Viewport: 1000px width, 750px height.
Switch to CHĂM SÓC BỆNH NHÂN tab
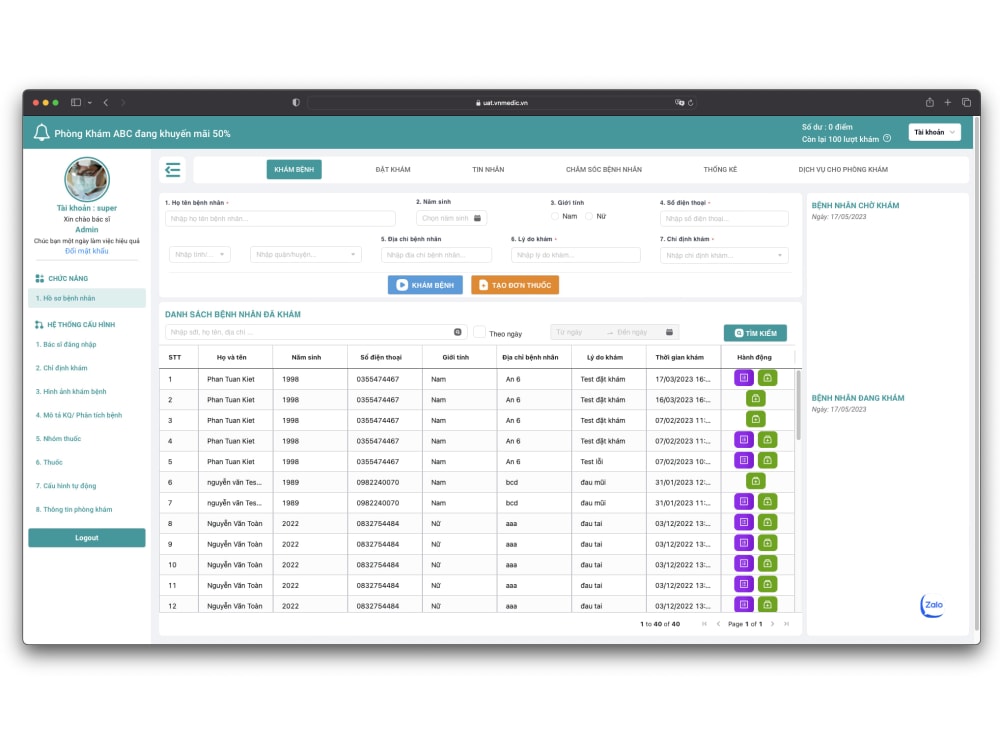click(603, 170)
